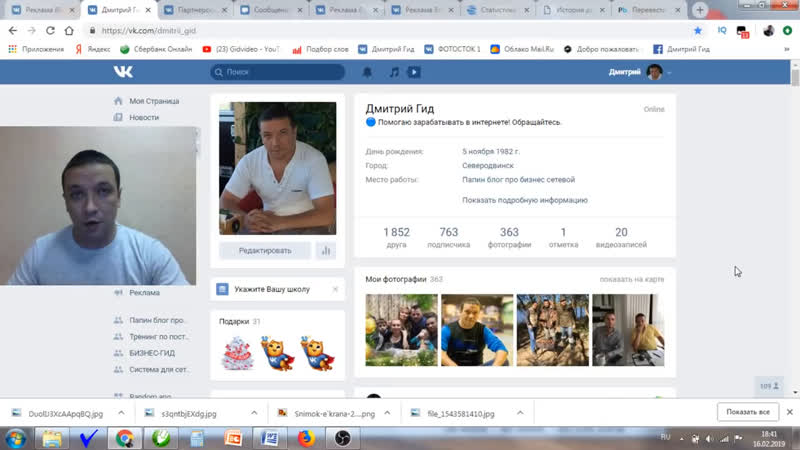
Task: Click the browser back arrow
Action: 13,31
